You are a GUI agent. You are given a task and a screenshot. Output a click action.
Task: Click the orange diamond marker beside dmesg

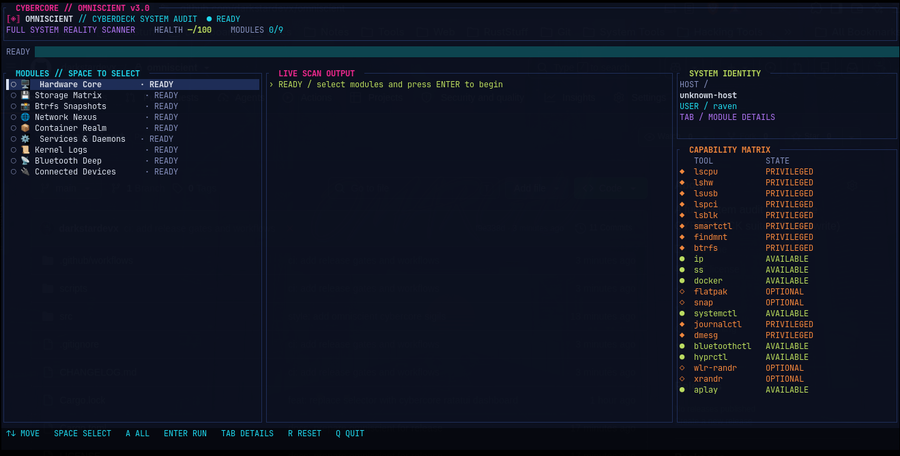click(x=682, y=335)
